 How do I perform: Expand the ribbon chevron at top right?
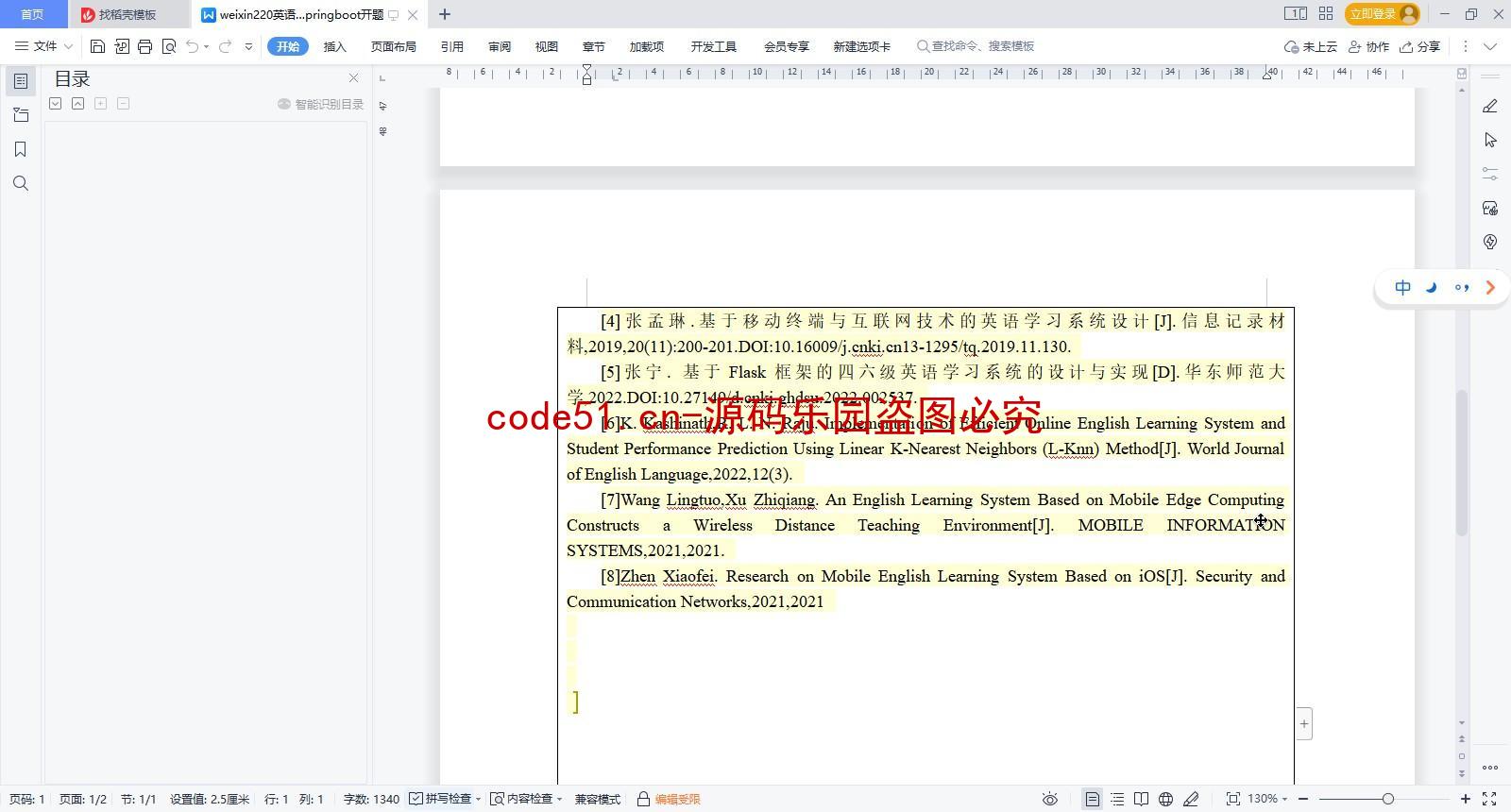coord(1490,46)
